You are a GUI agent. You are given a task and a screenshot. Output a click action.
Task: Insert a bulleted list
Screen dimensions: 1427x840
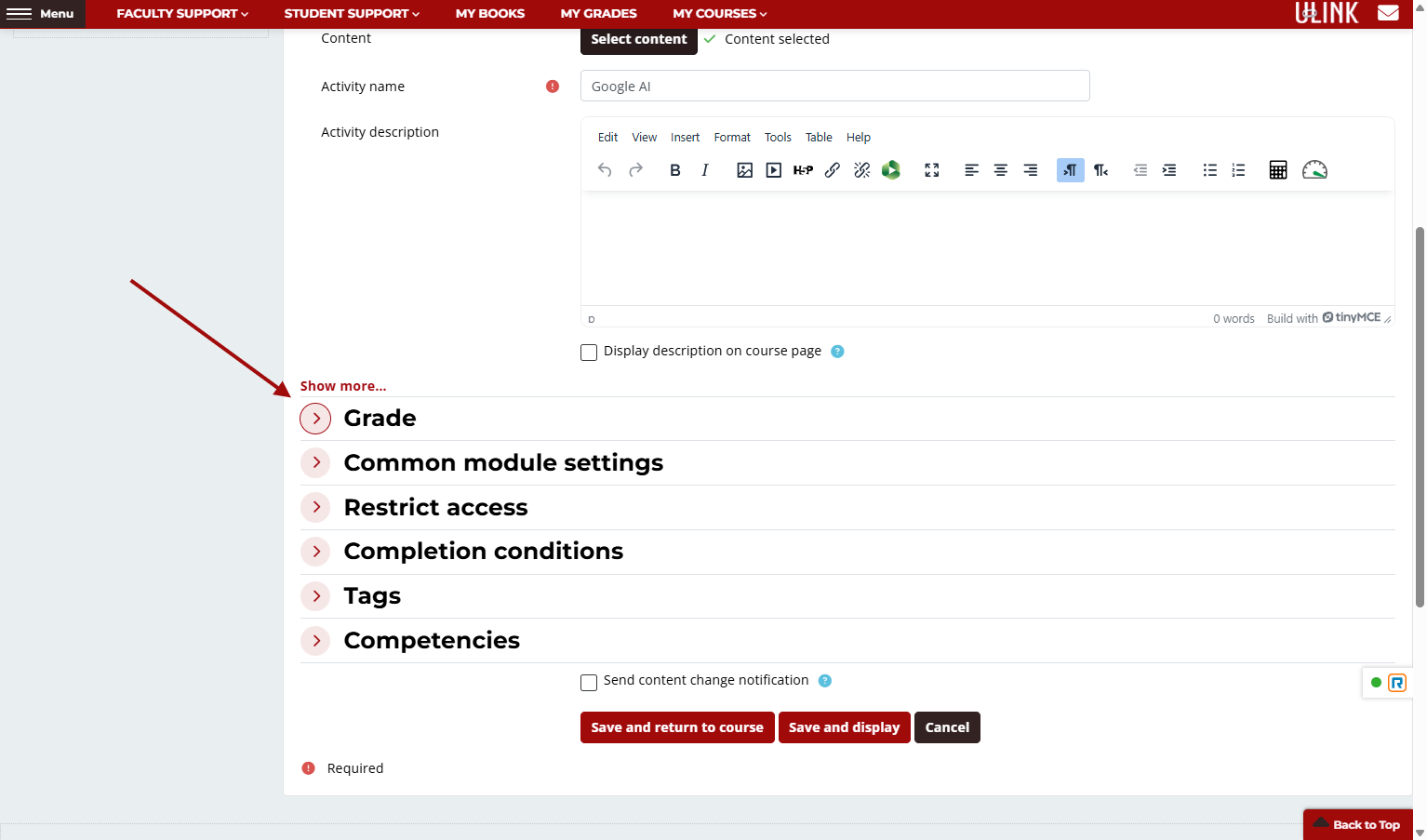1209,170
